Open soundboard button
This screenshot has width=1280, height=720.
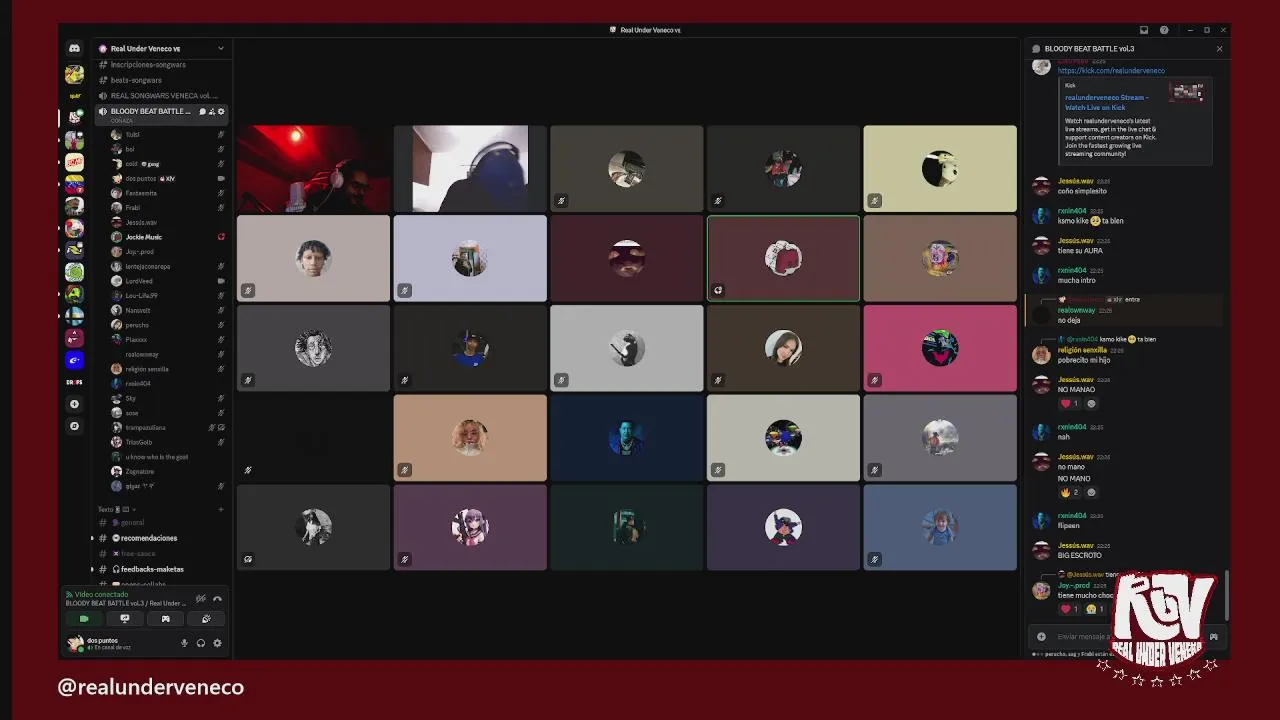point(206,619)
